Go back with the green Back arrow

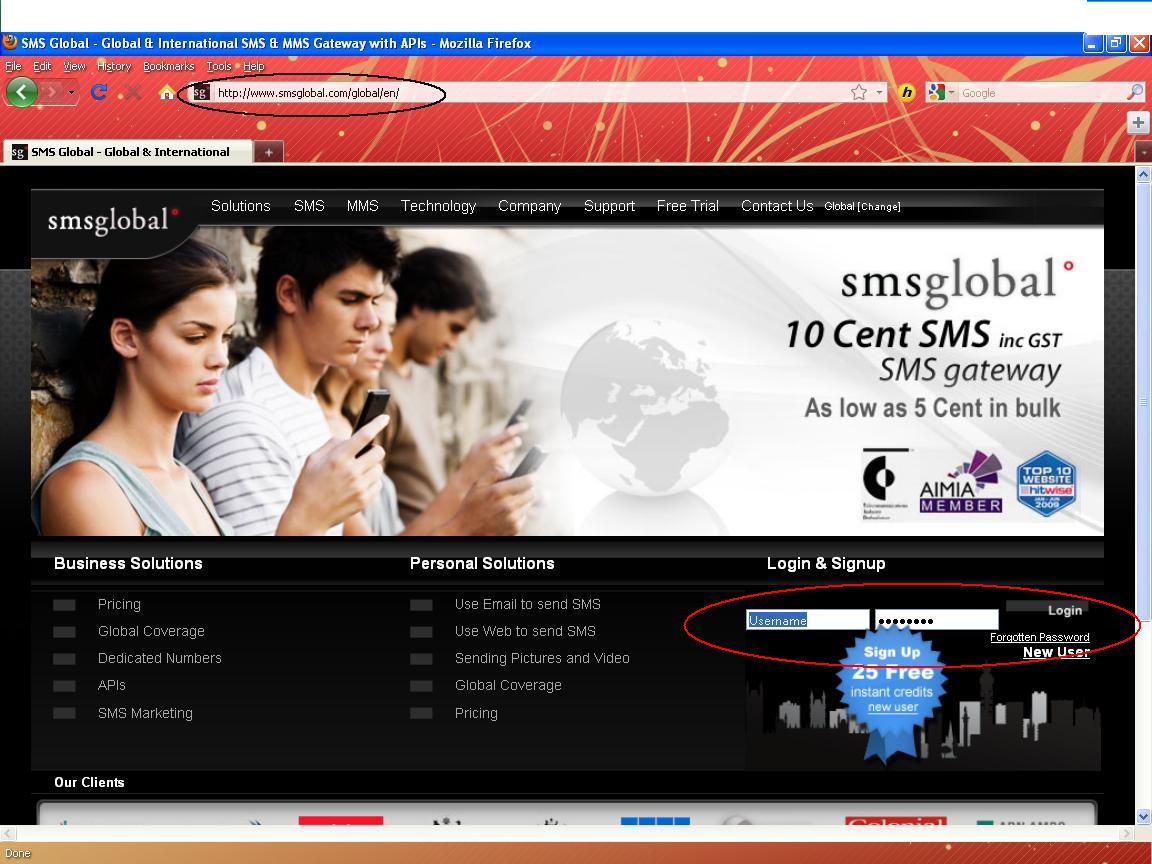pyautogui.click(x=21, y=92)
